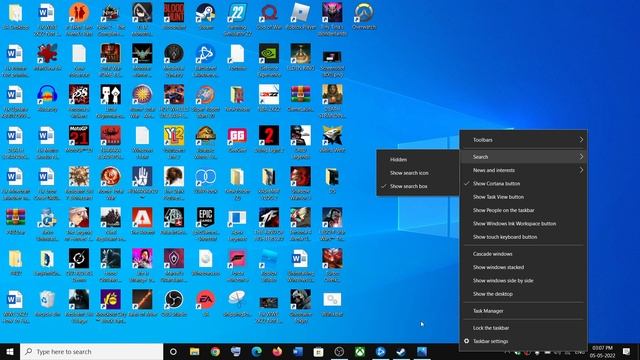Click the Type here to search box
Viewport: 640px width, 360px height.
tap(91, 351)
